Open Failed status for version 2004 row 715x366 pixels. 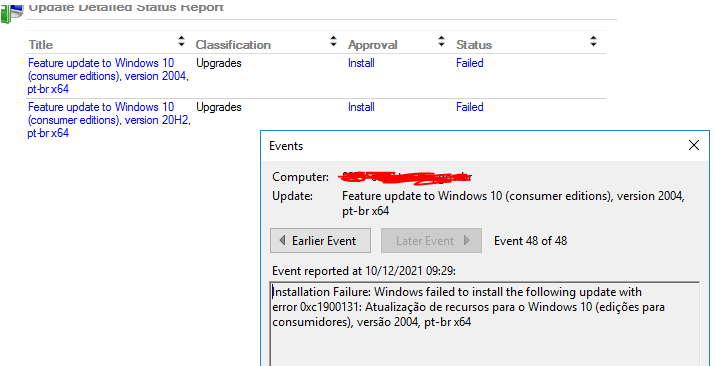click(470, 63)
